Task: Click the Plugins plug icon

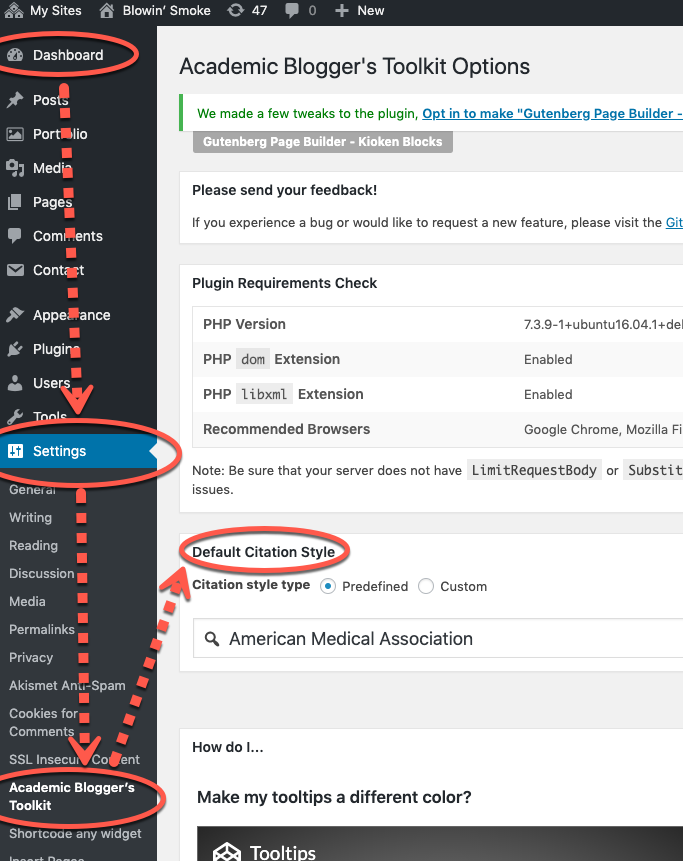Action: tap(15, 349)
